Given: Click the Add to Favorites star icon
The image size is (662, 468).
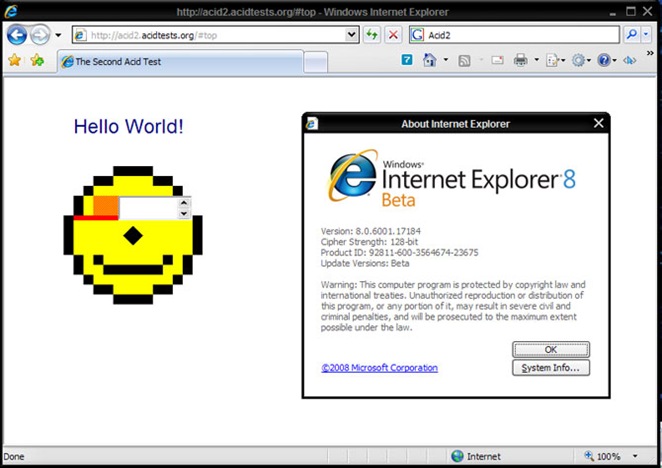Looking at the screenshot, I should 37,60.
